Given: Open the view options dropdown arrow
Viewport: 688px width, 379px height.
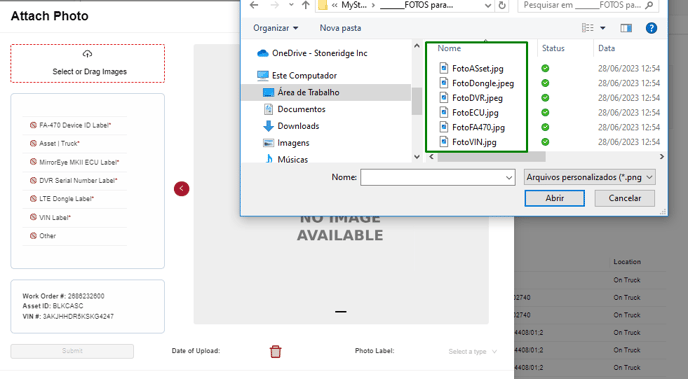Looking at the screenshot, I should pyautogui.click(x=603, y=28).
